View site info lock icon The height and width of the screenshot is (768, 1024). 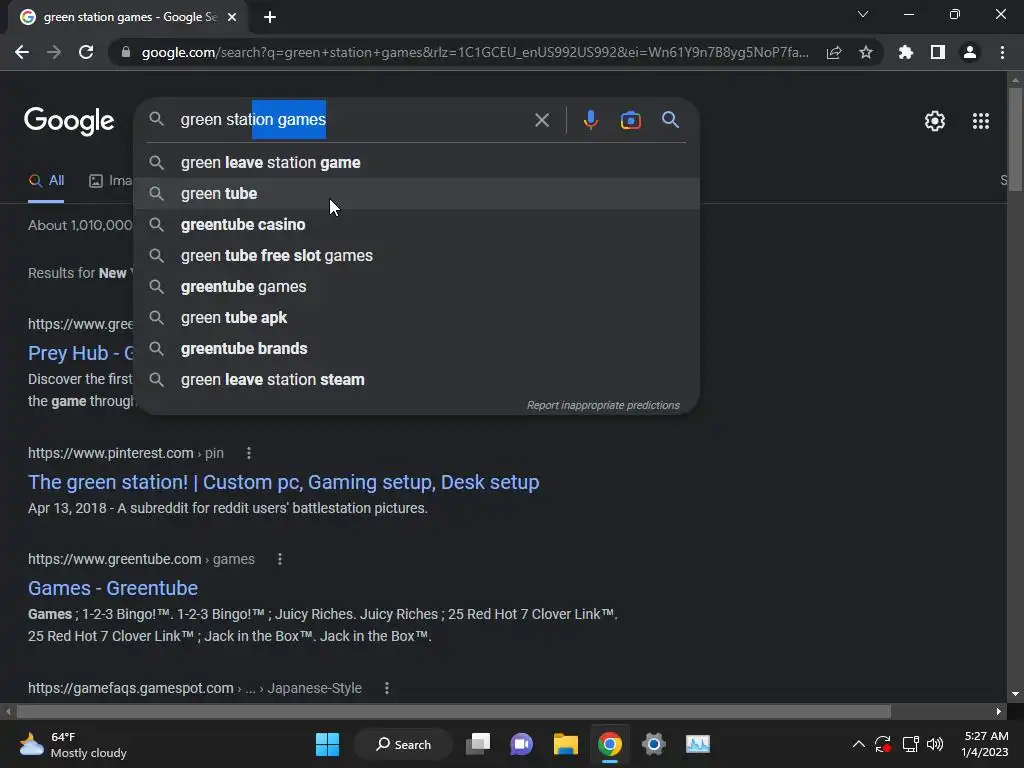(x=125, y=52)
